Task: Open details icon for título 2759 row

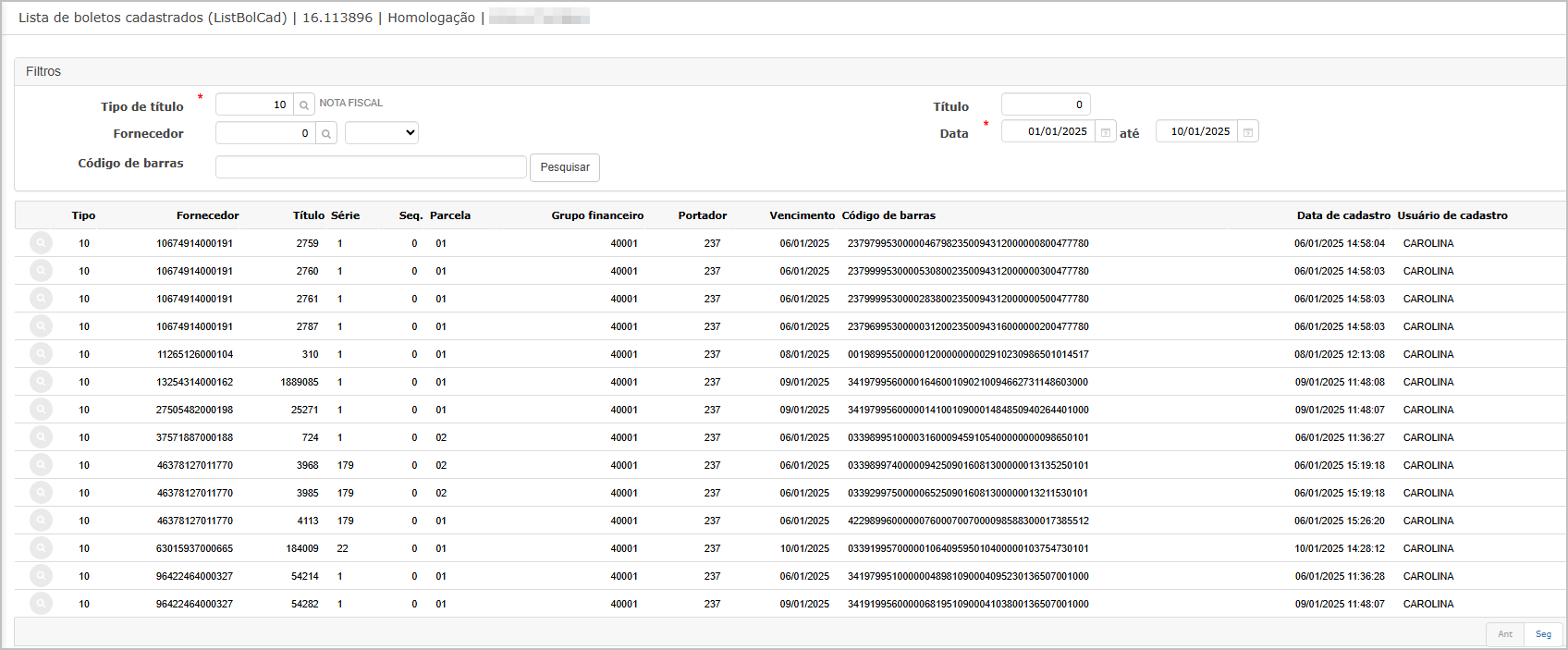Action: (x=41, y=243)
